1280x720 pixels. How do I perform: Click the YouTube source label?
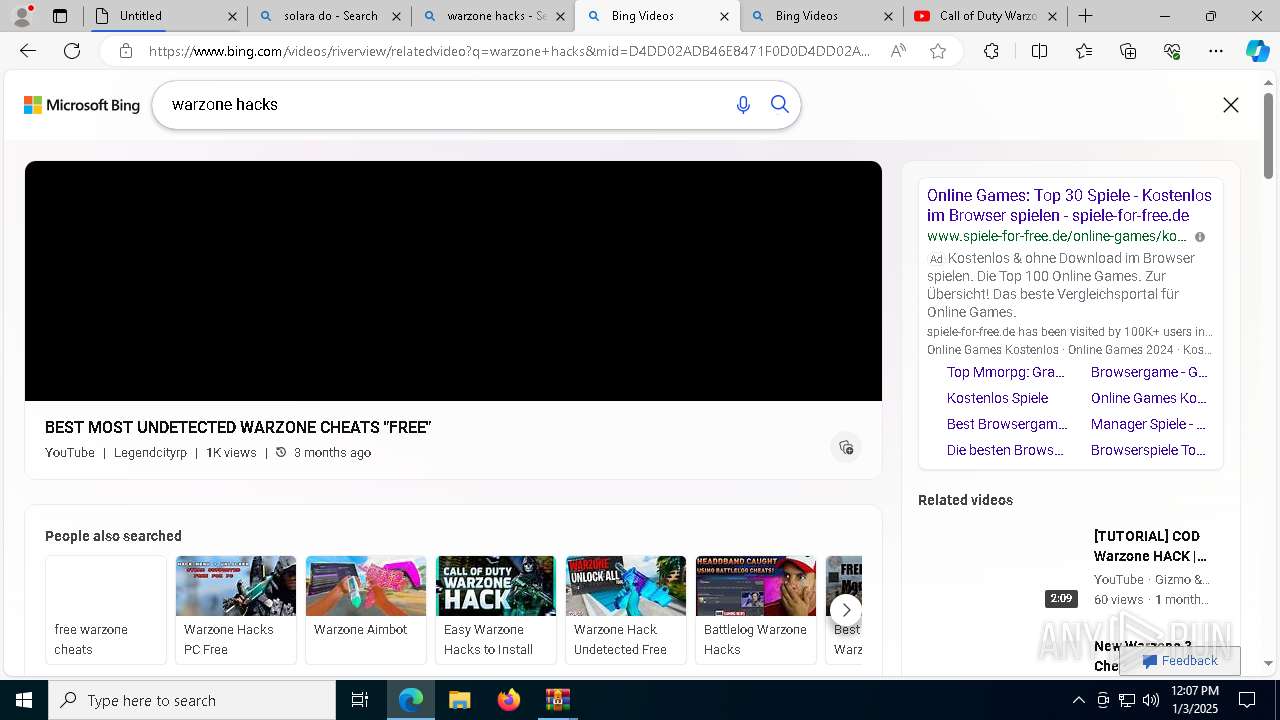[x=70, y=453]
